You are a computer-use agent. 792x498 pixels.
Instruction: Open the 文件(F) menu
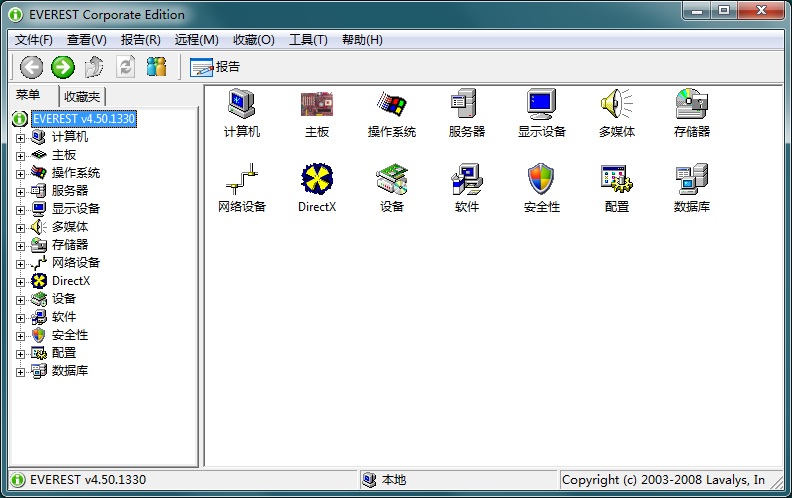point(33,40)
